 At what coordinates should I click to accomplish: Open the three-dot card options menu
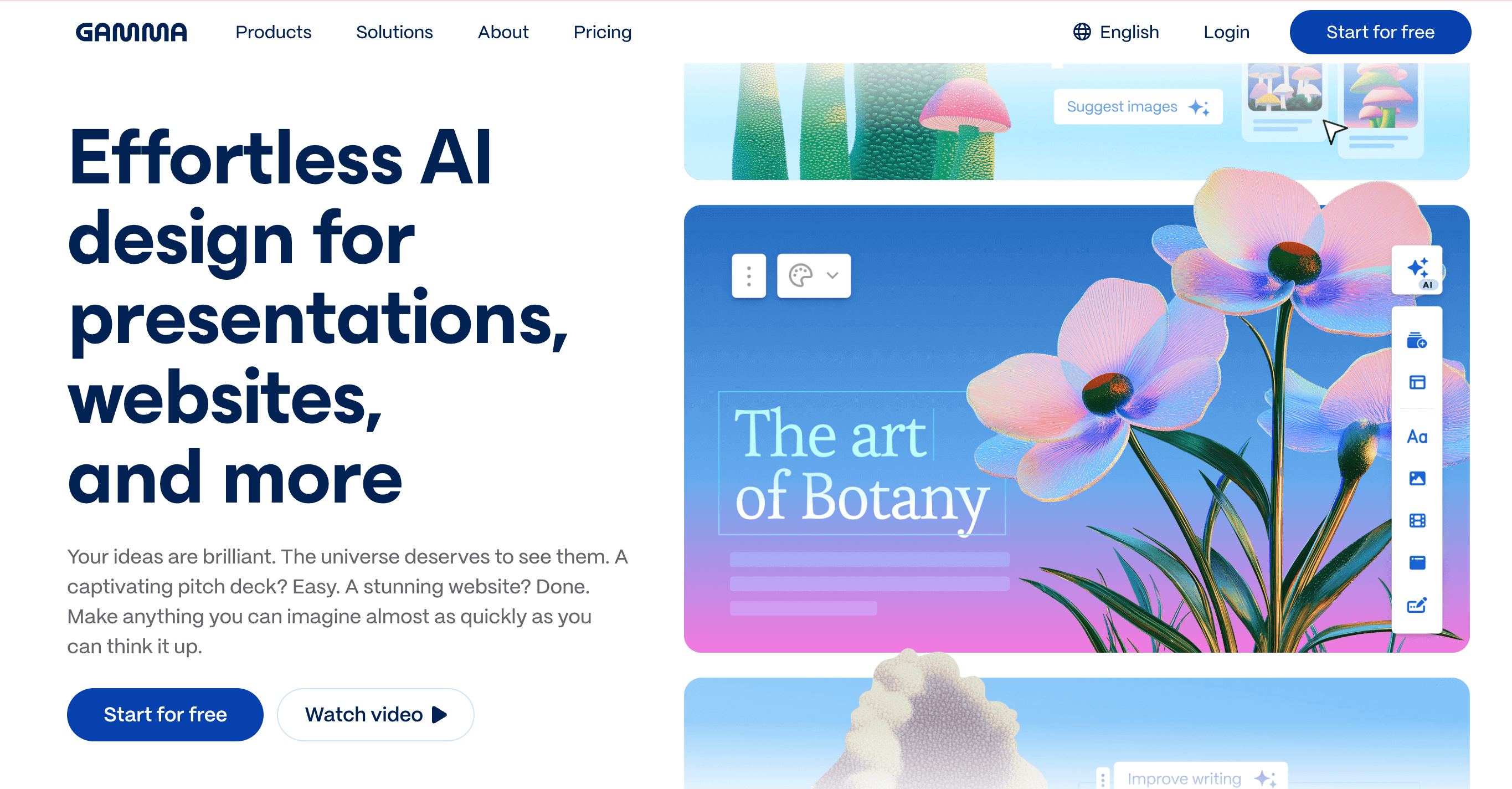[748, 276]
